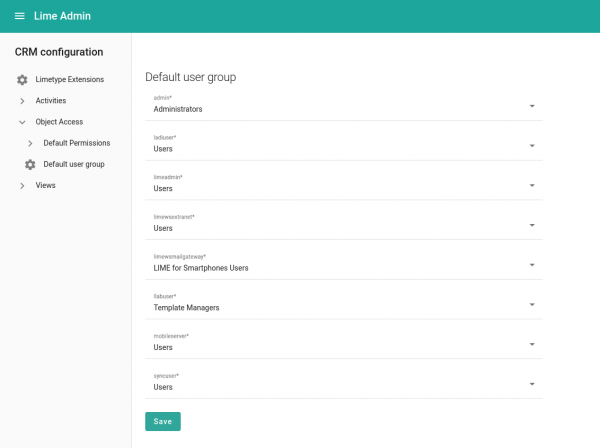Open the admin group dropdown
The image size is (600, 448).
coord(532,105)
